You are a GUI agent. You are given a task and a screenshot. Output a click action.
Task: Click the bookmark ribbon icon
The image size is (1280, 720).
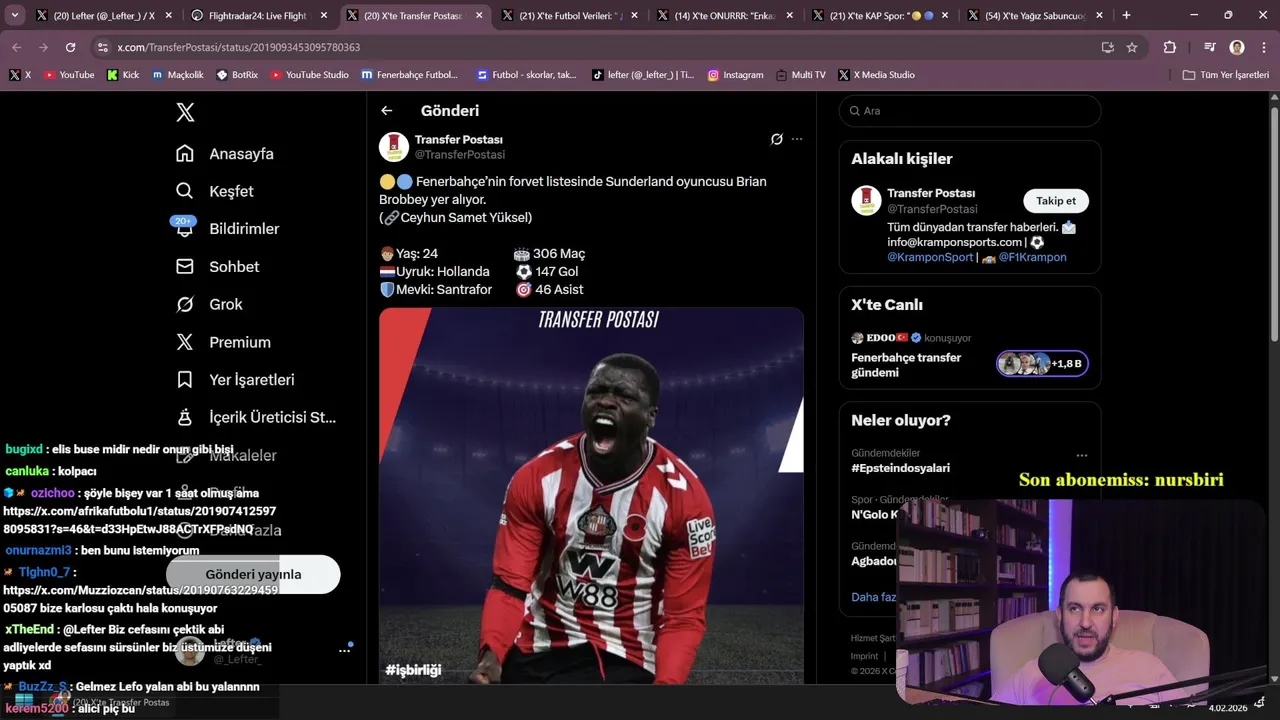(x=185, y=380)
